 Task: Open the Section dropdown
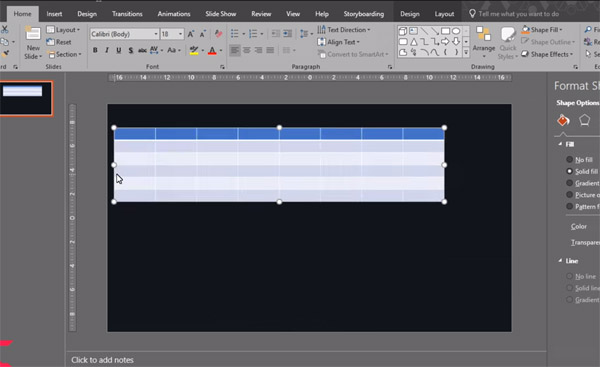64,54
